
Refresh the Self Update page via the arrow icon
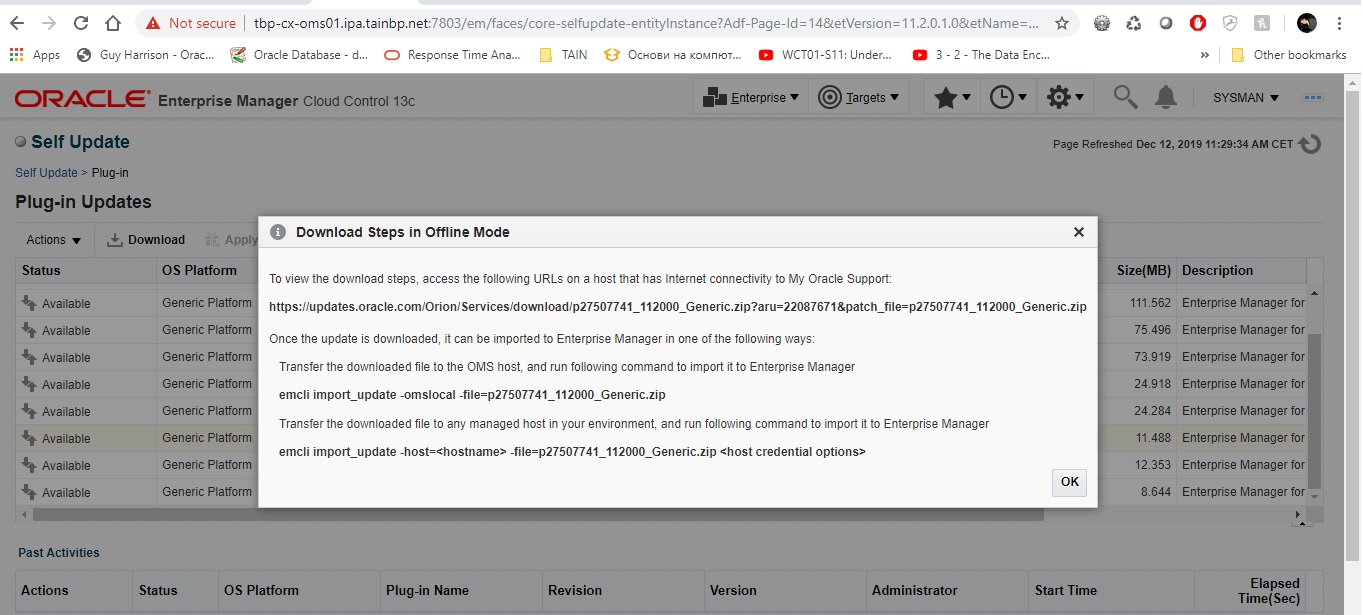click(1310, 144)
